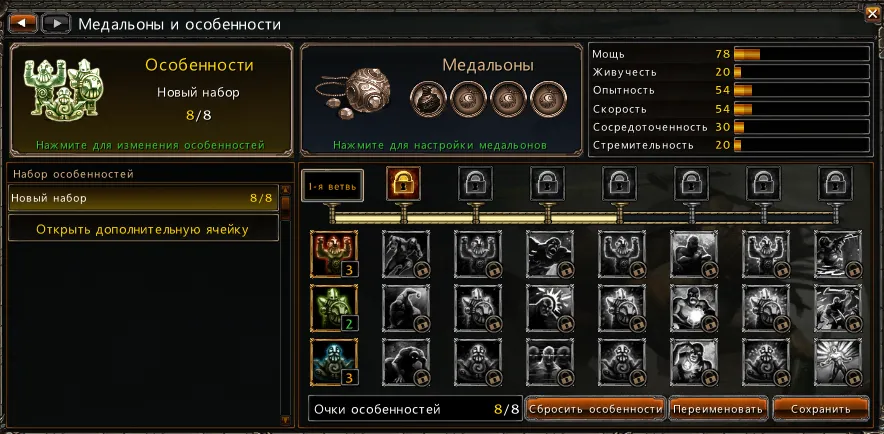Click the locked running figure trait in top row

tap(406, 254)
